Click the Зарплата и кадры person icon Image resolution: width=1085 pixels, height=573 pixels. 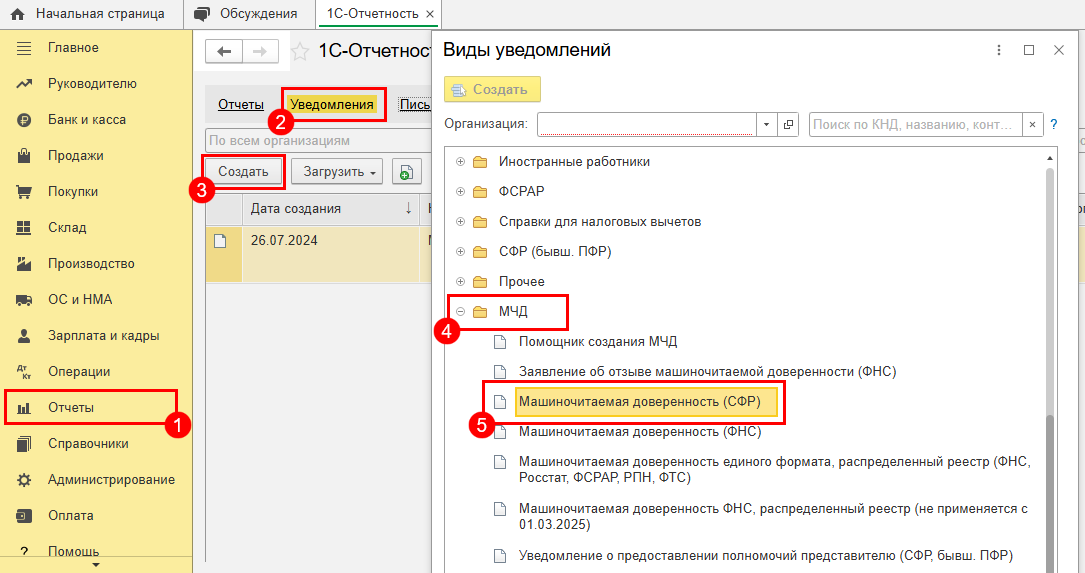[x=24, y=336]
